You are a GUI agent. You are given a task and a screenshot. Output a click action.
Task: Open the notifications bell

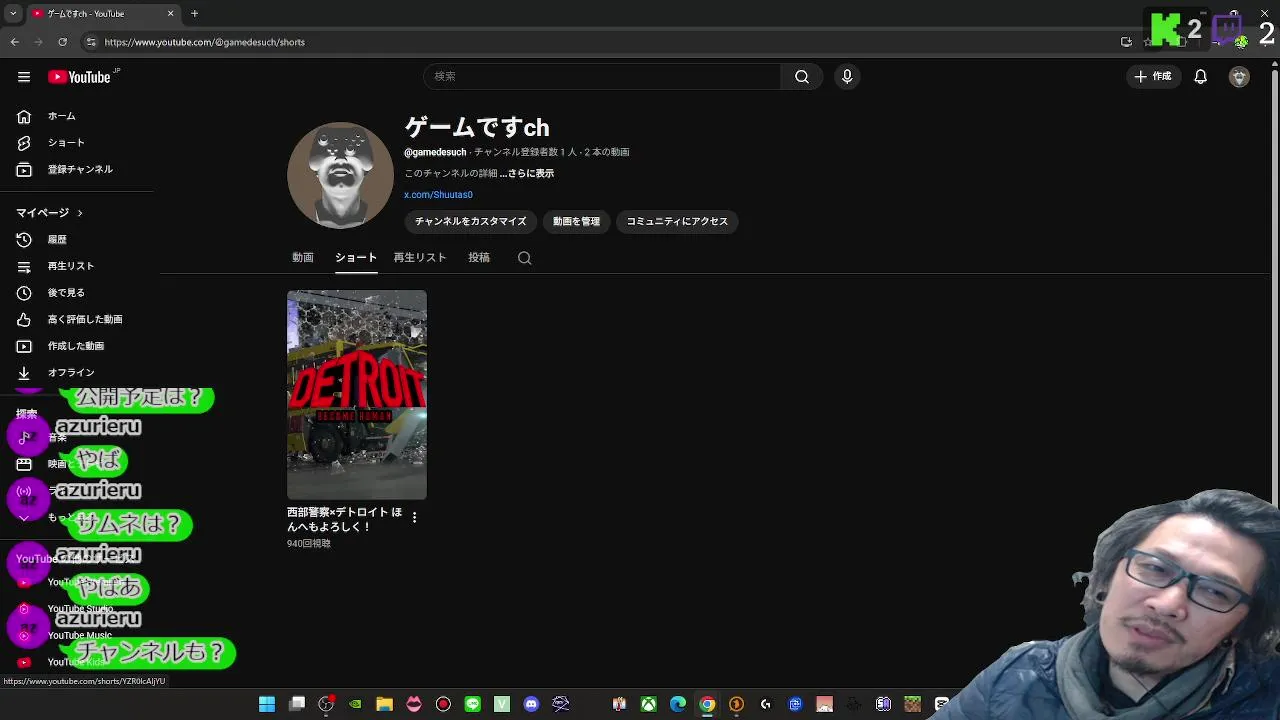(1201, 77)
